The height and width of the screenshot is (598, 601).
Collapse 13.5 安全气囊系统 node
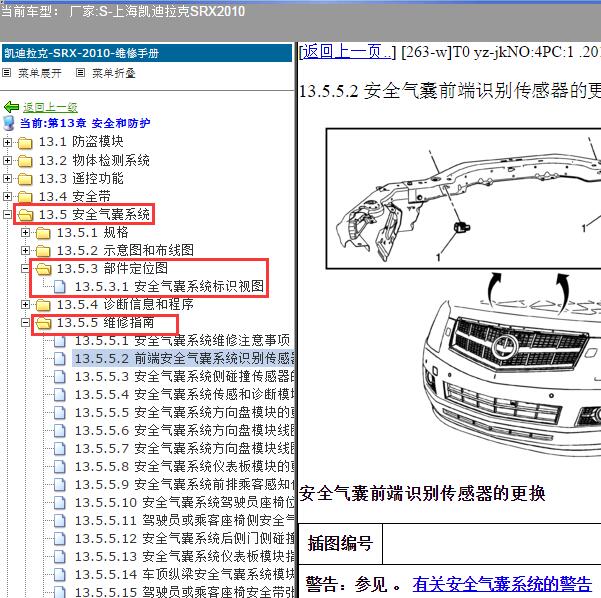pyautogui.click(x=7, y=214)
